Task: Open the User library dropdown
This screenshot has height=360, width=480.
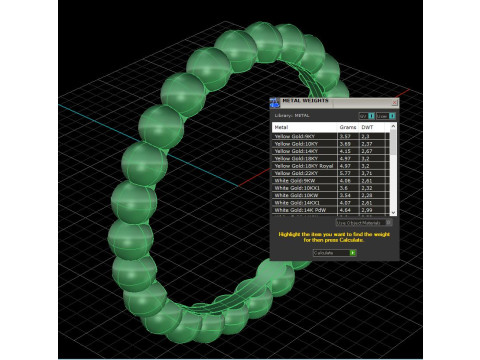Action: (x=386, y=116)
